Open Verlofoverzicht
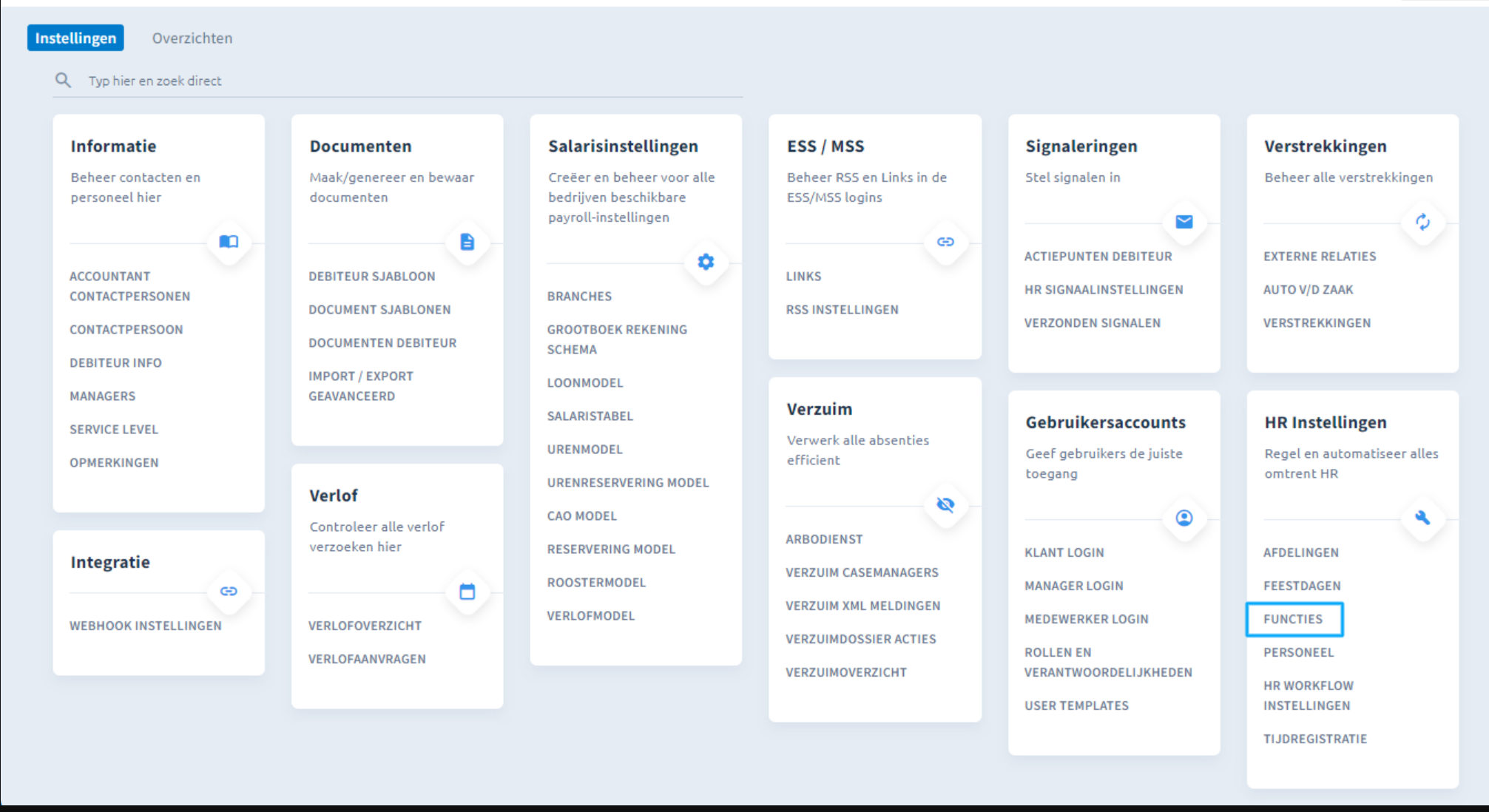 pyautogui.click(x=365, y=626)
